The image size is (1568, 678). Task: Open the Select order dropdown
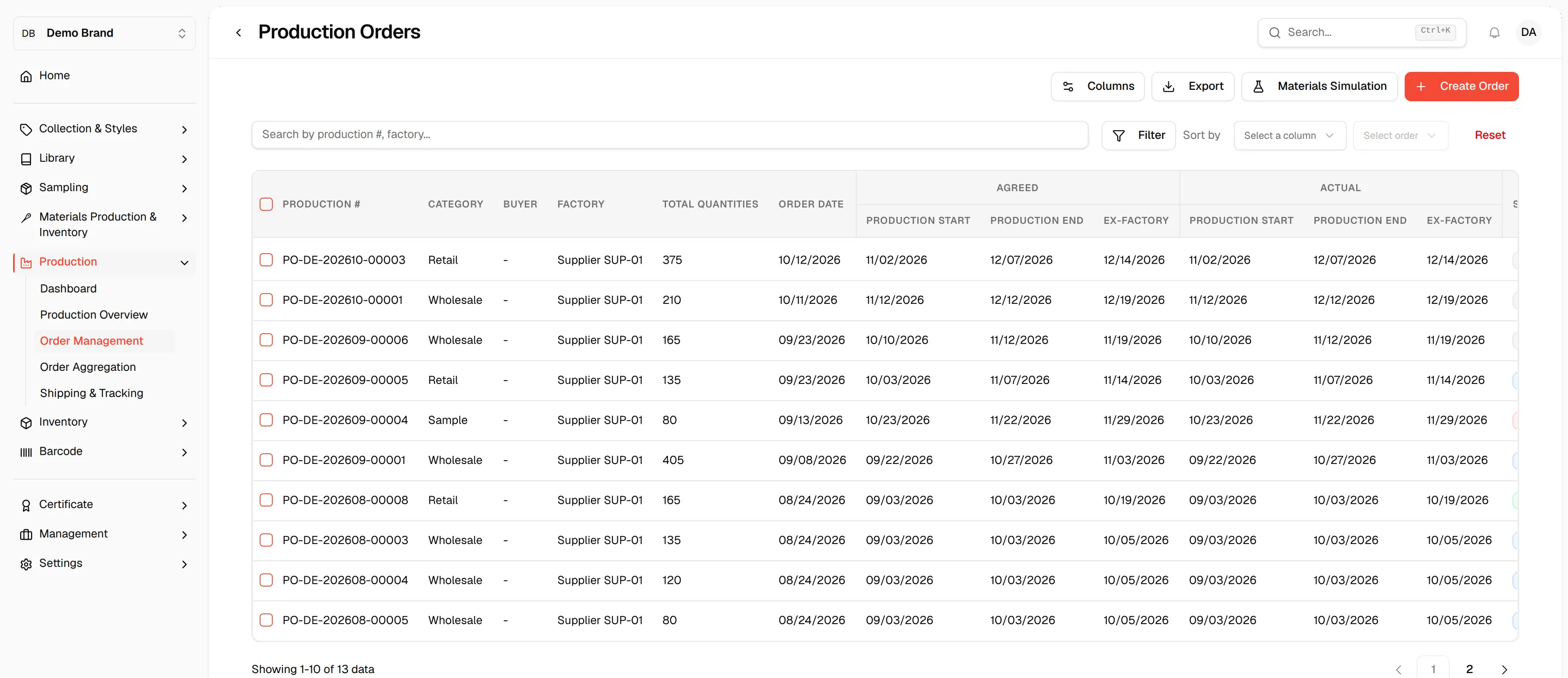click(1400, 135)
